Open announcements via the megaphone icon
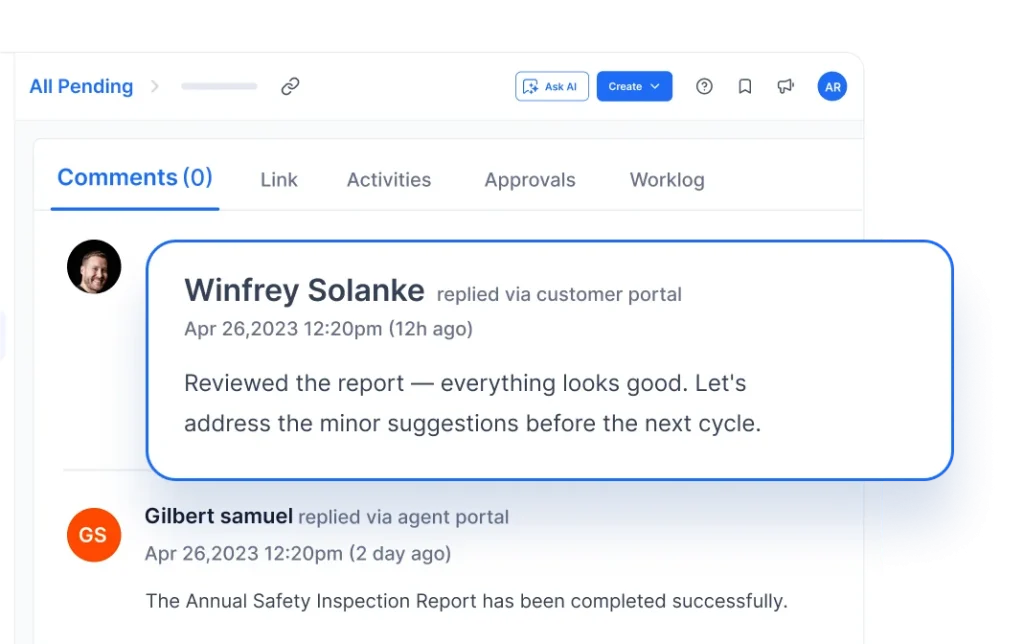 785,86
